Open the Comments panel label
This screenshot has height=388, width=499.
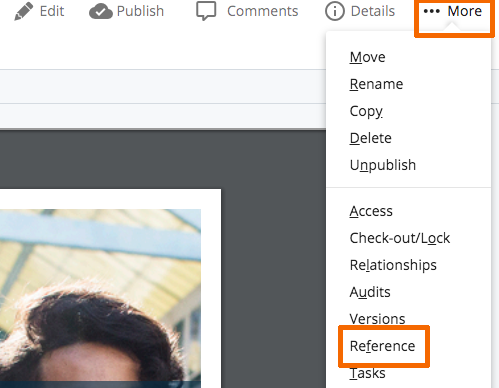coord(263,11)
